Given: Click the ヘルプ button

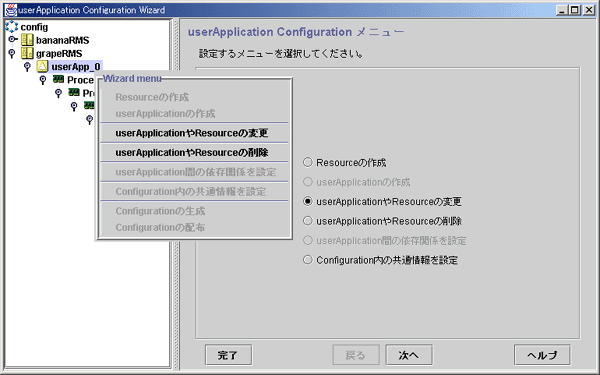Looking at the screenshot, I should (x=542, y=355).
